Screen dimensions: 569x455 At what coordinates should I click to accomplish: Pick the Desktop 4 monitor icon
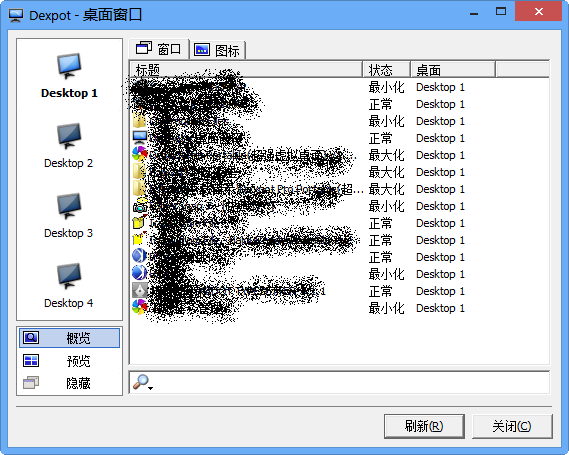69,276
